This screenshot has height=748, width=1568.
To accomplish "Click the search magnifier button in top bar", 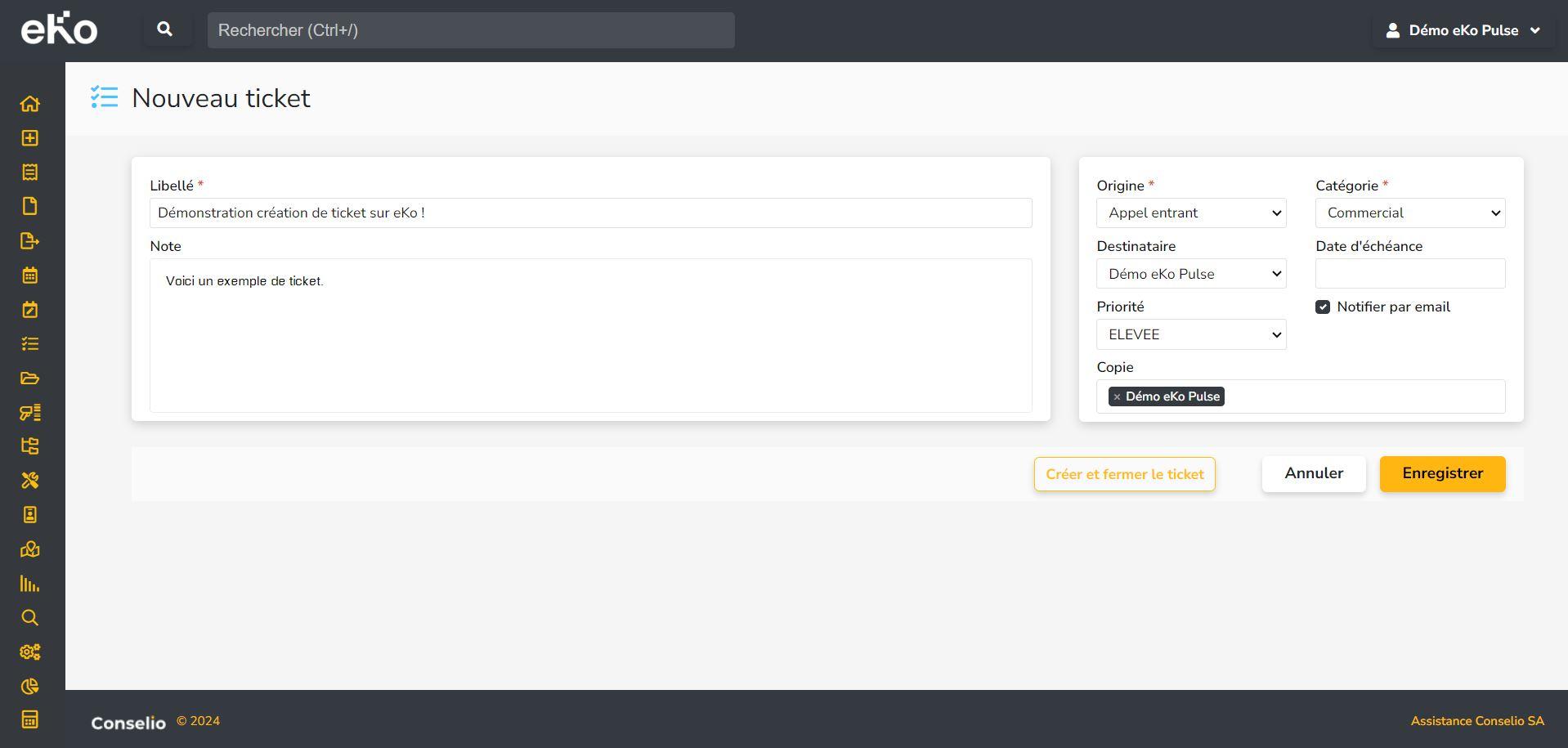I will [165, 29].
